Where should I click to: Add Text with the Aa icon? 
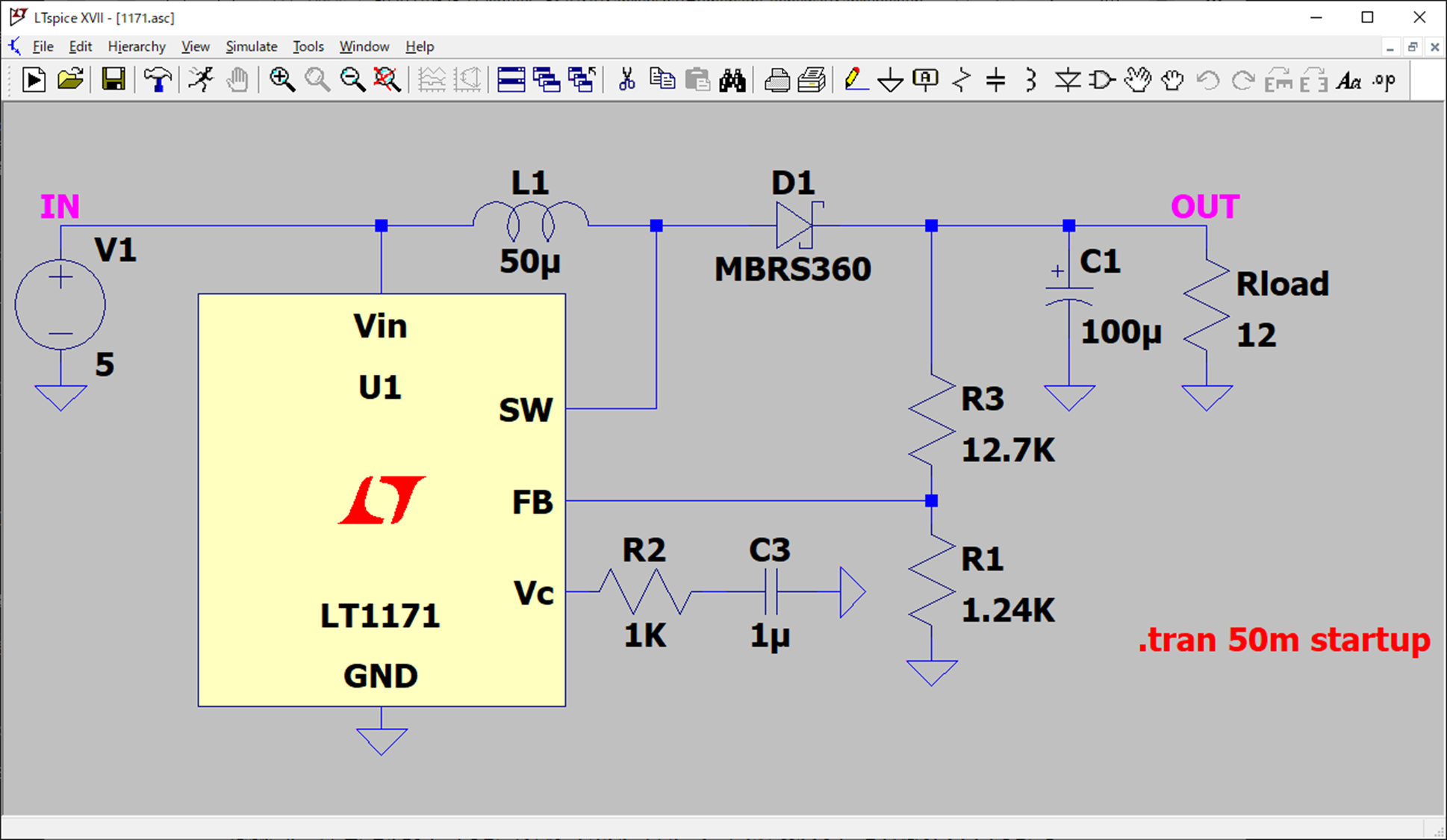[1348, 79]
